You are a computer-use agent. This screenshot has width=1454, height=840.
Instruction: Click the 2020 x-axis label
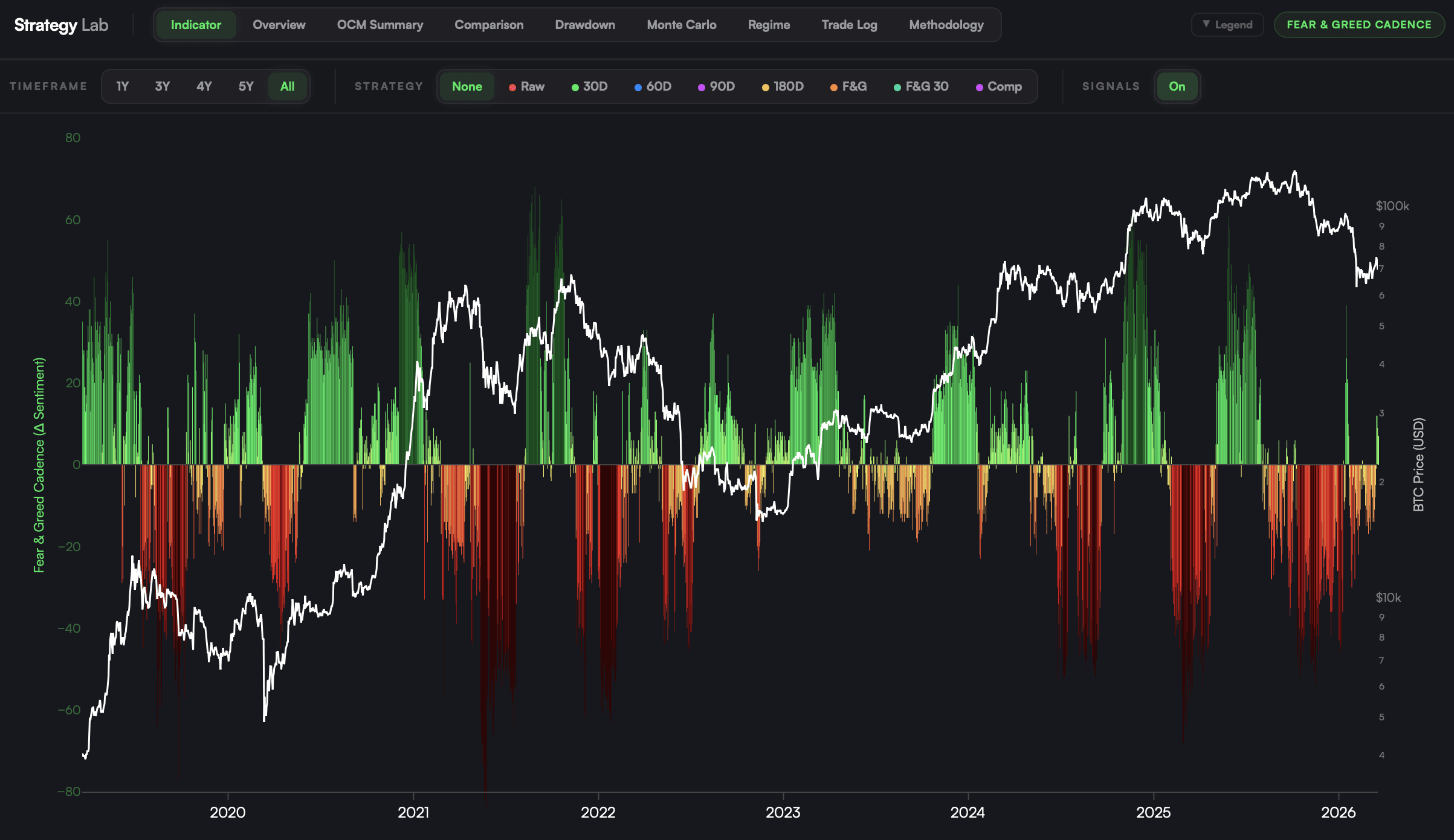tap(227, 812)
